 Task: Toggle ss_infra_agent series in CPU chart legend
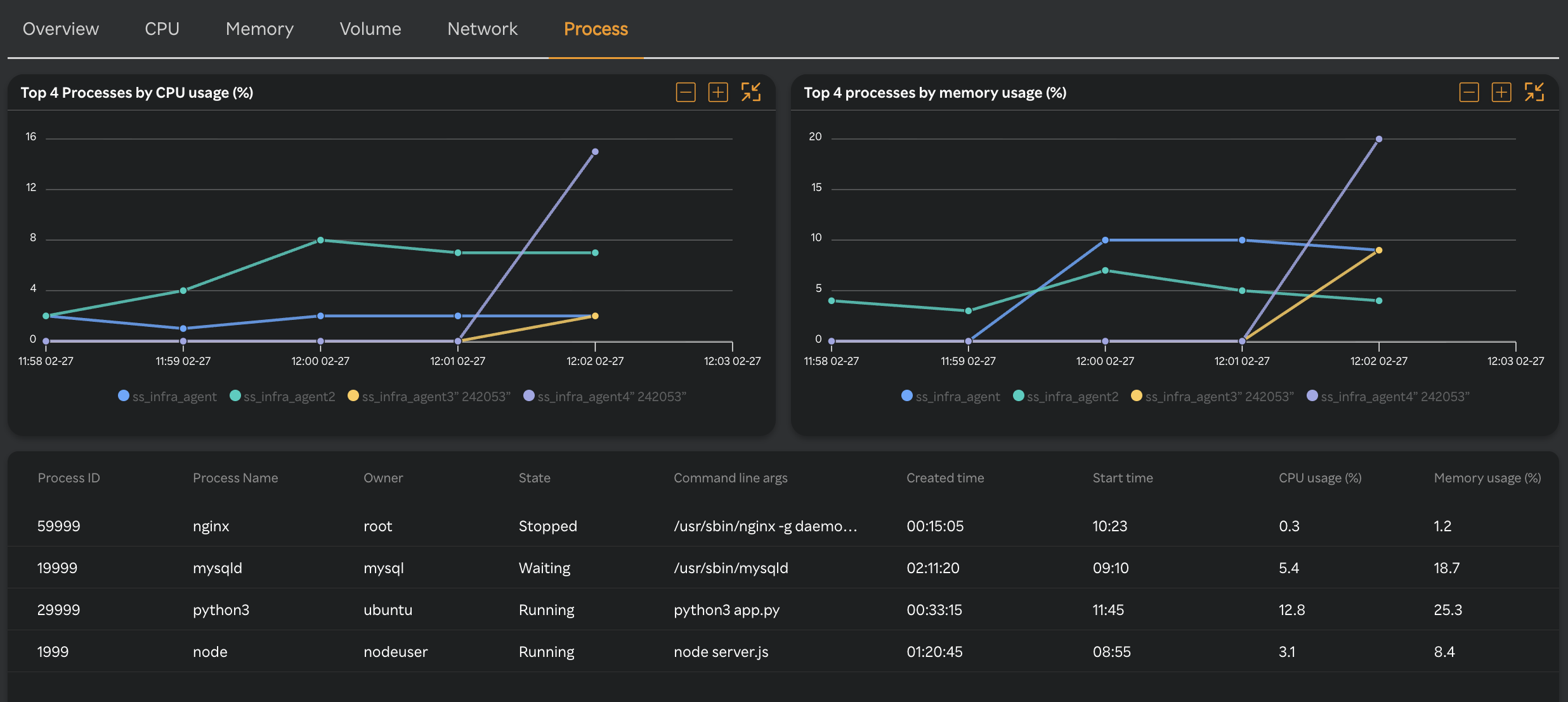pyautogui.click(x=167, y=397)
